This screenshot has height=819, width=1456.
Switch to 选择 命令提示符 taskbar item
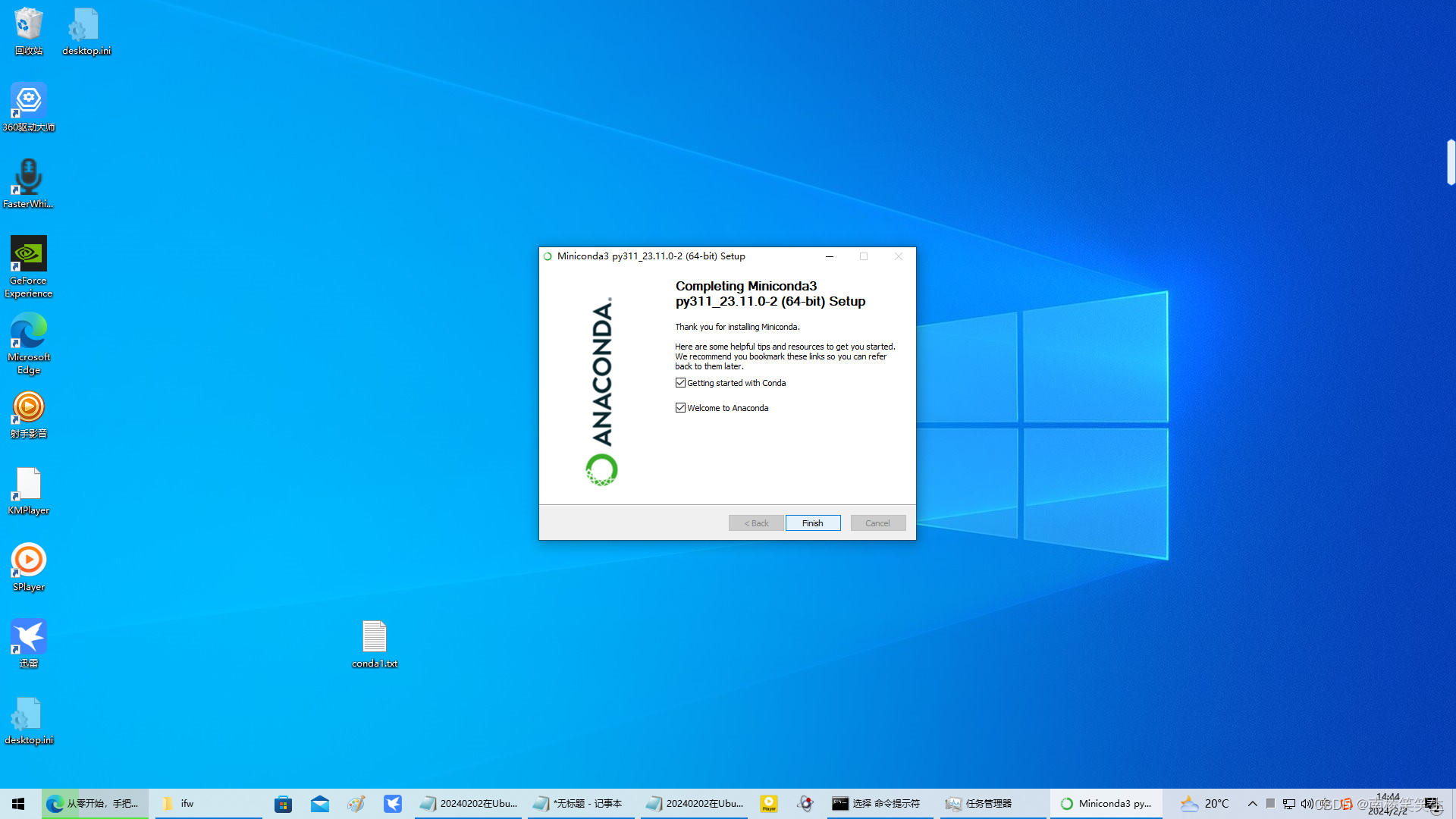pyautogui.click(x=880, y=804)
